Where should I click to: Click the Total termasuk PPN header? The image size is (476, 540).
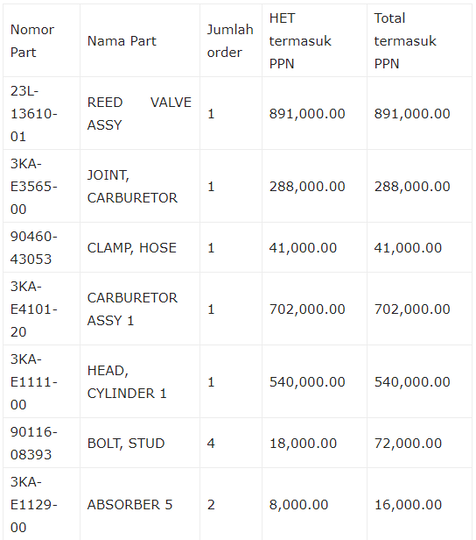pos(405,41)
